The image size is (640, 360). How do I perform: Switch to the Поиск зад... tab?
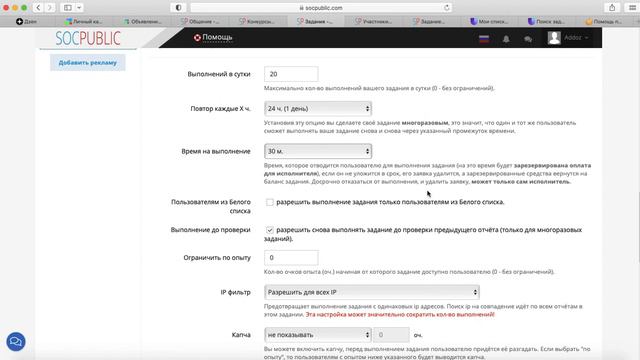point(546,21)
